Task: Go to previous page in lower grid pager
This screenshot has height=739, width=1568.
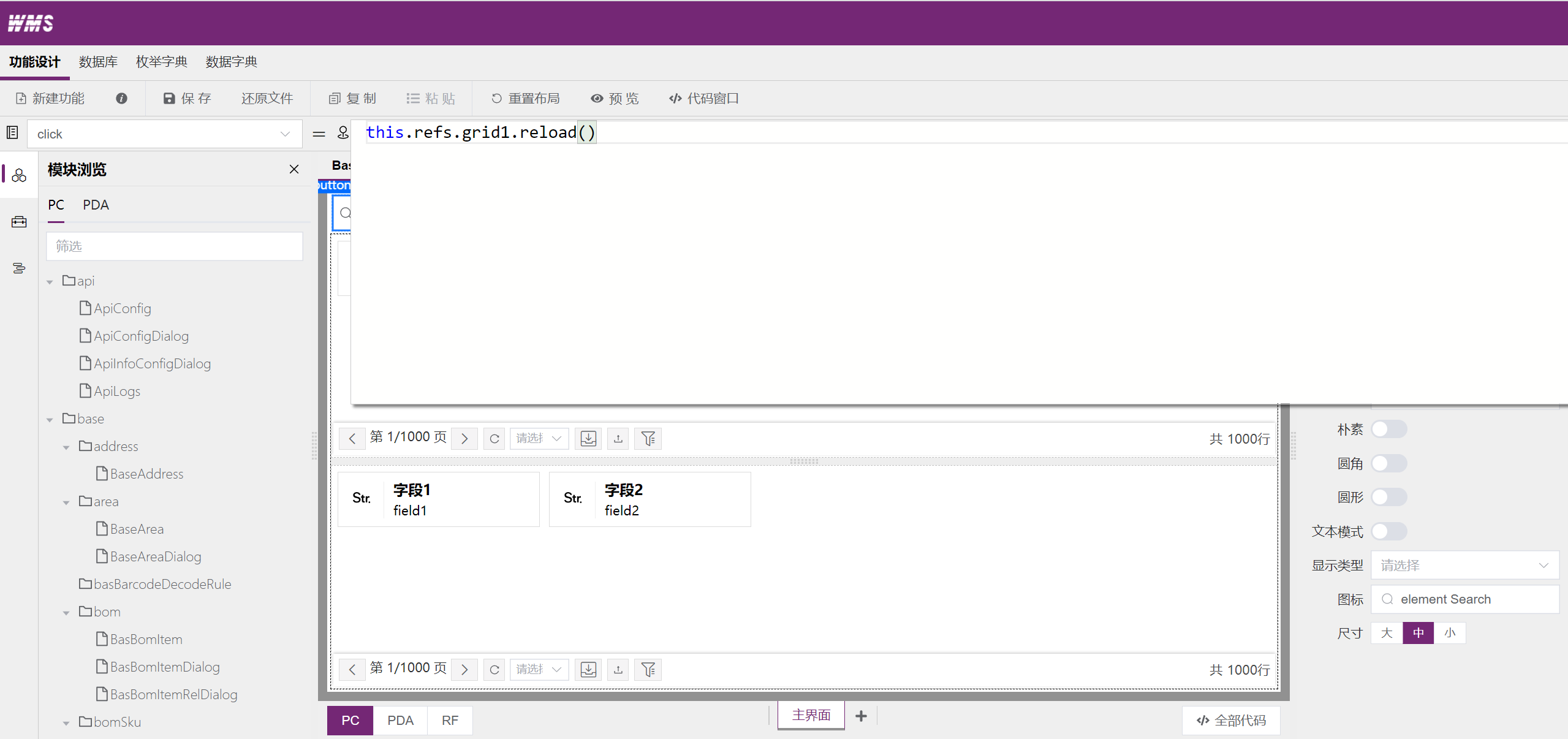Action: (x=352, y=670)
